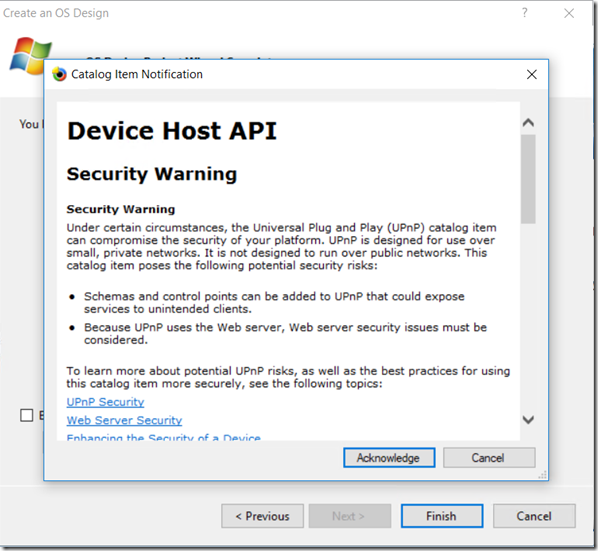Click the help question mark in wizard title bar
The height and width of the screenshot is (551, 598).
[x=525, y=13]
